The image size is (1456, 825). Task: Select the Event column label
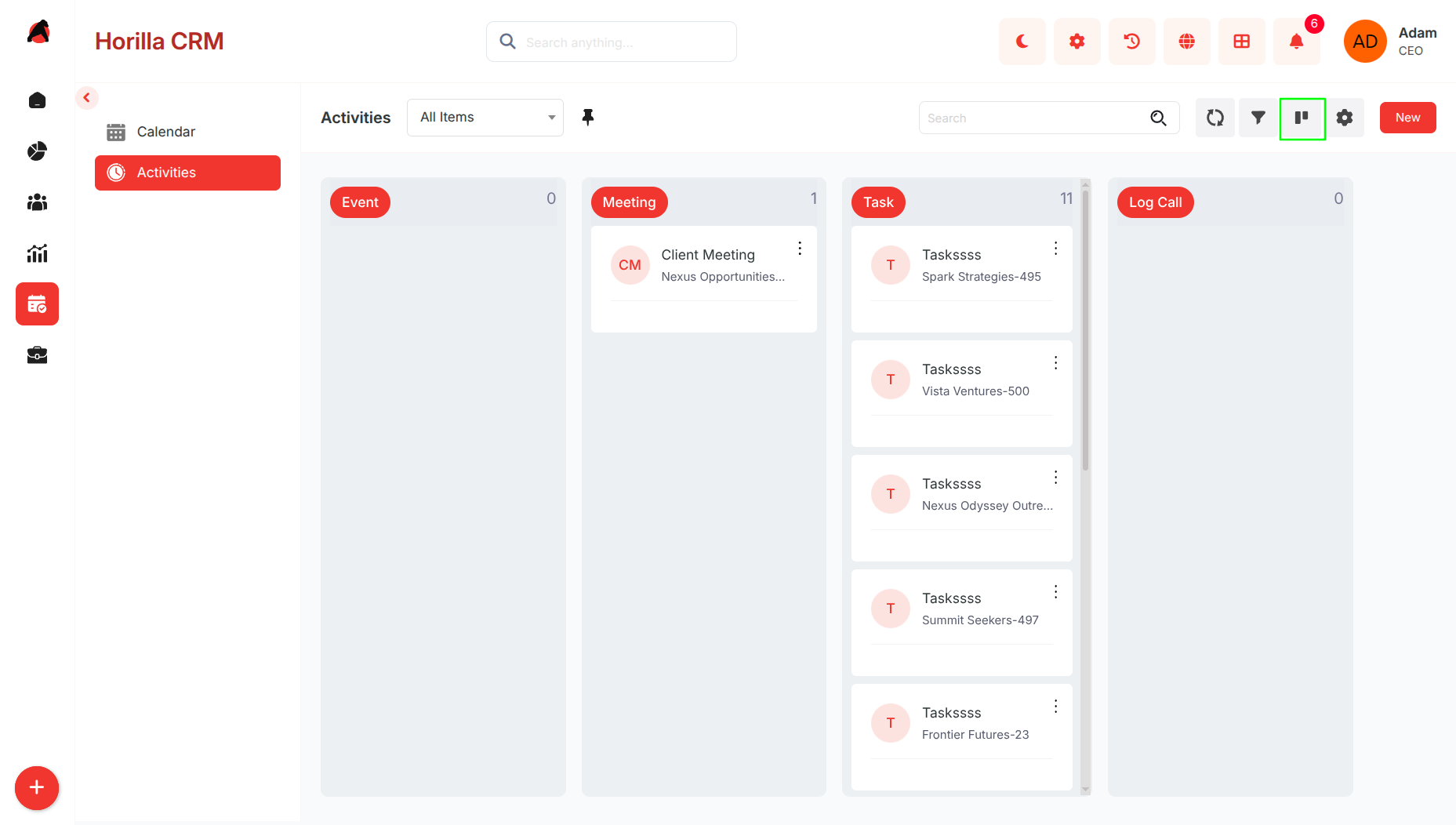[x=360, y=202]
